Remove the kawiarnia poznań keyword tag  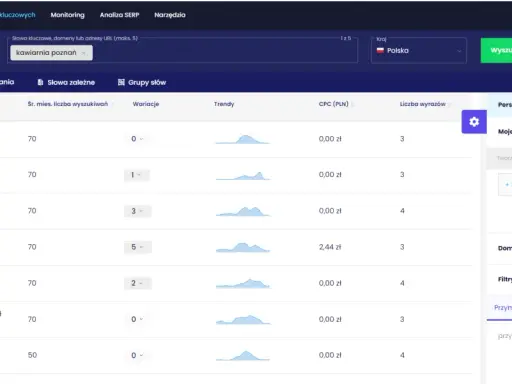84,53
